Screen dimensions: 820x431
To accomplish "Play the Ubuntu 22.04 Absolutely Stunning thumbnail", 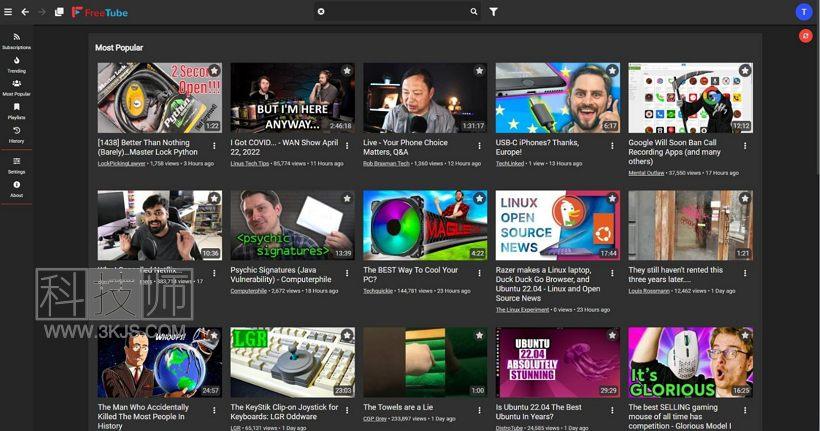I will [557, 362].
